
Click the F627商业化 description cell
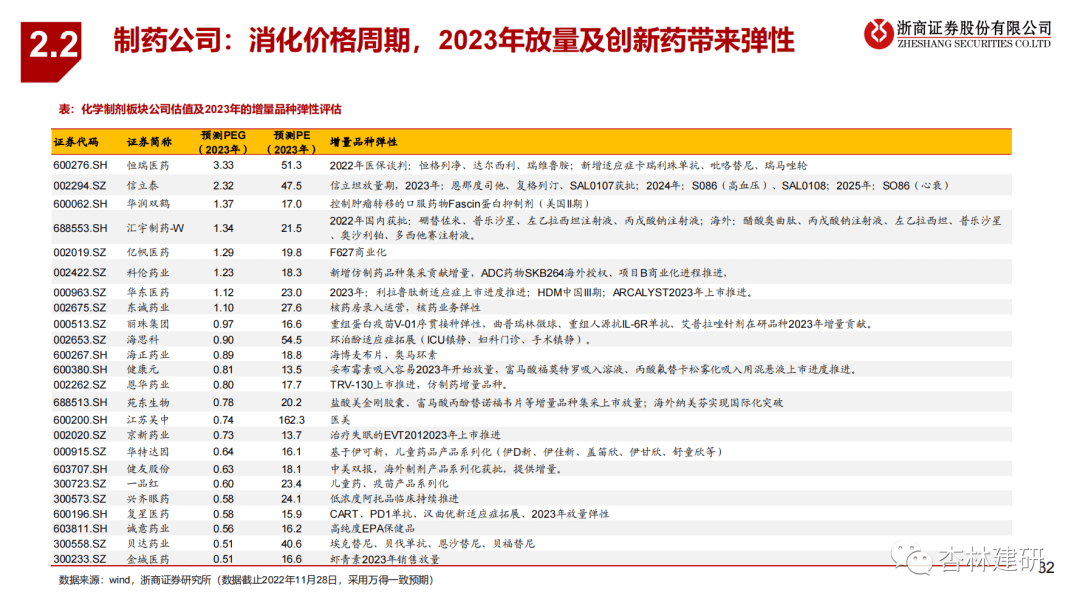tap(357, 252)
